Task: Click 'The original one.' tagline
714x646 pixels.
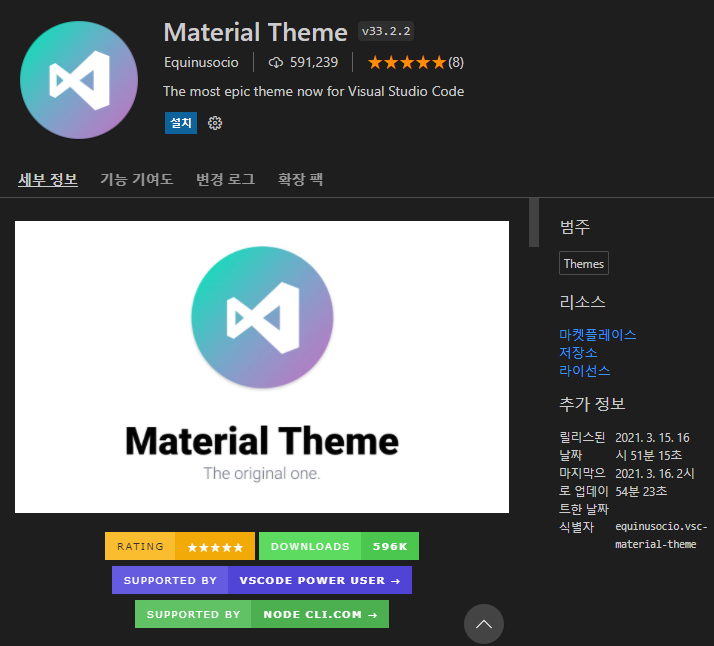Action: (x=262, y=473)
